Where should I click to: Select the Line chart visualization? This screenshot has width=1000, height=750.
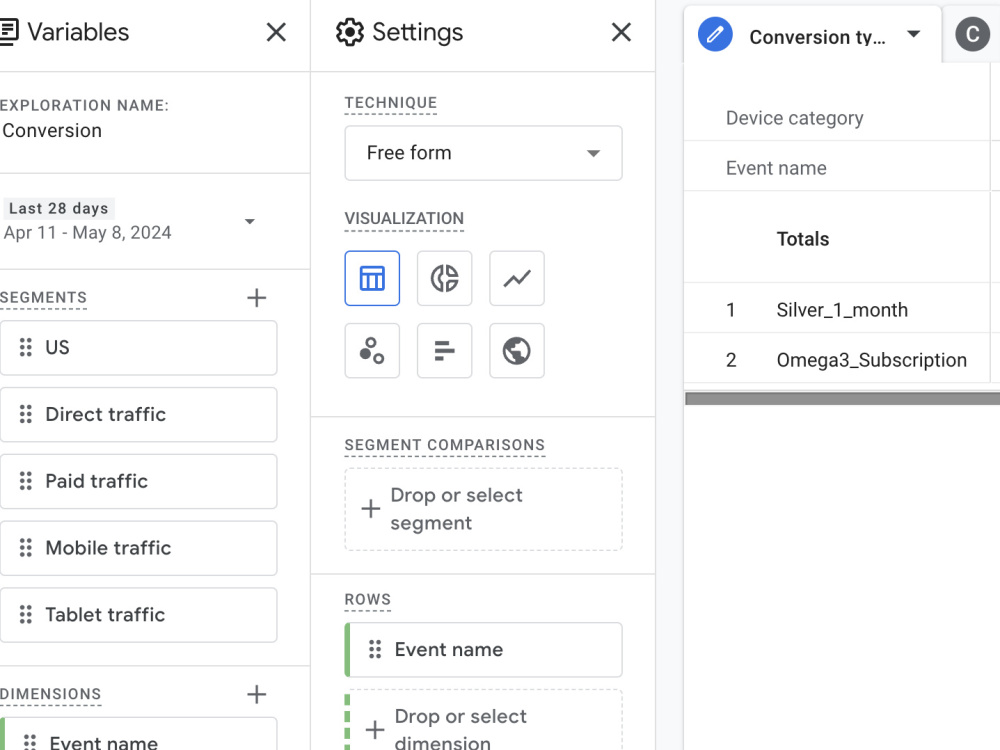coord(517,278)
